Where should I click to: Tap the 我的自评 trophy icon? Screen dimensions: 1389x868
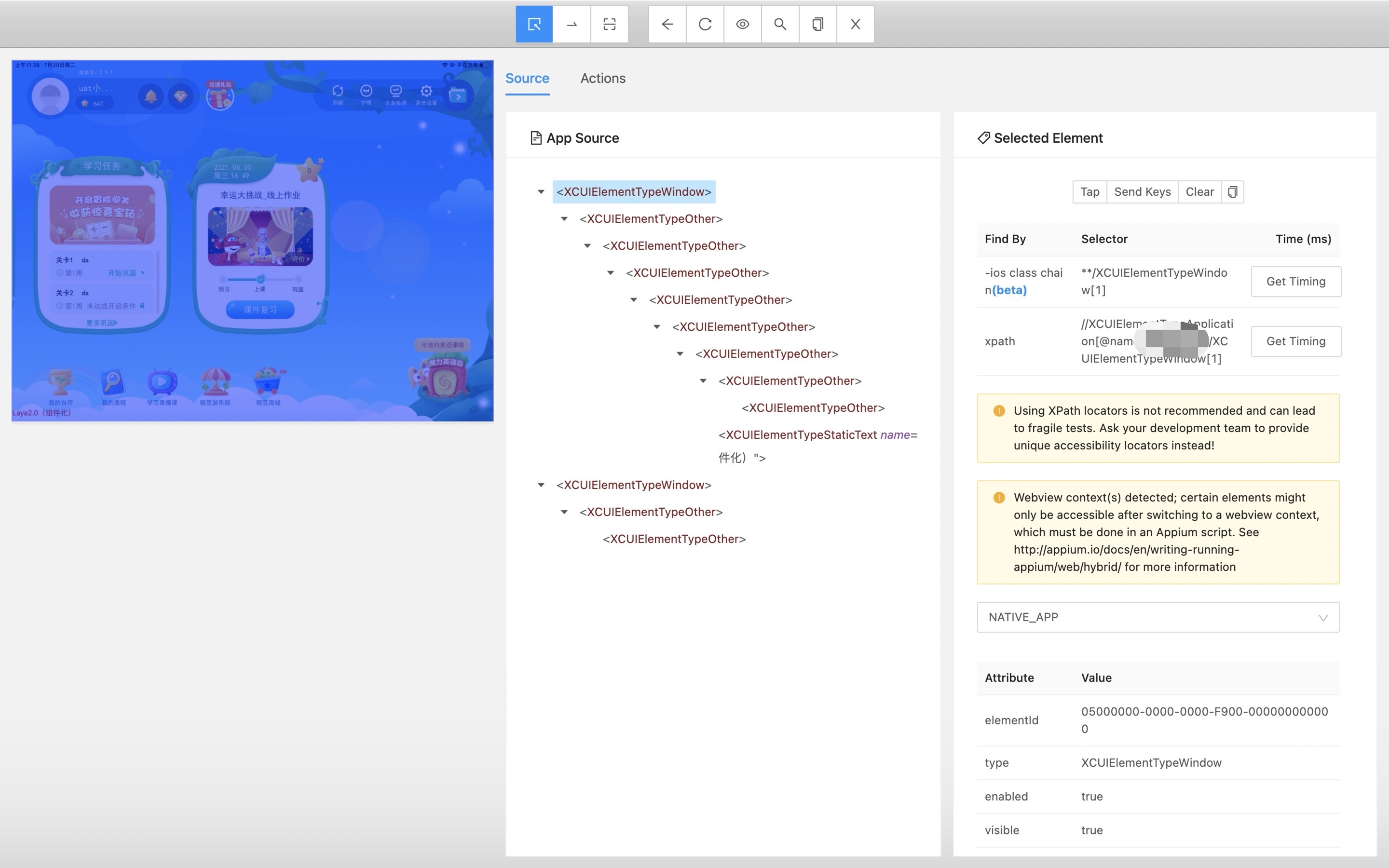pos(60,388)
